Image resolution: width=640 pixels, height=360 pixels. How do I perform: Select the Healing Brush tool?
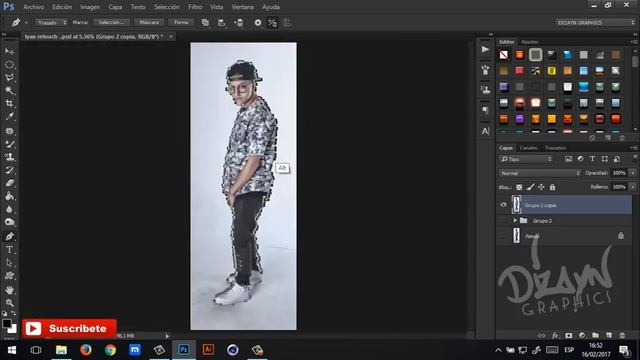point(9,131)
